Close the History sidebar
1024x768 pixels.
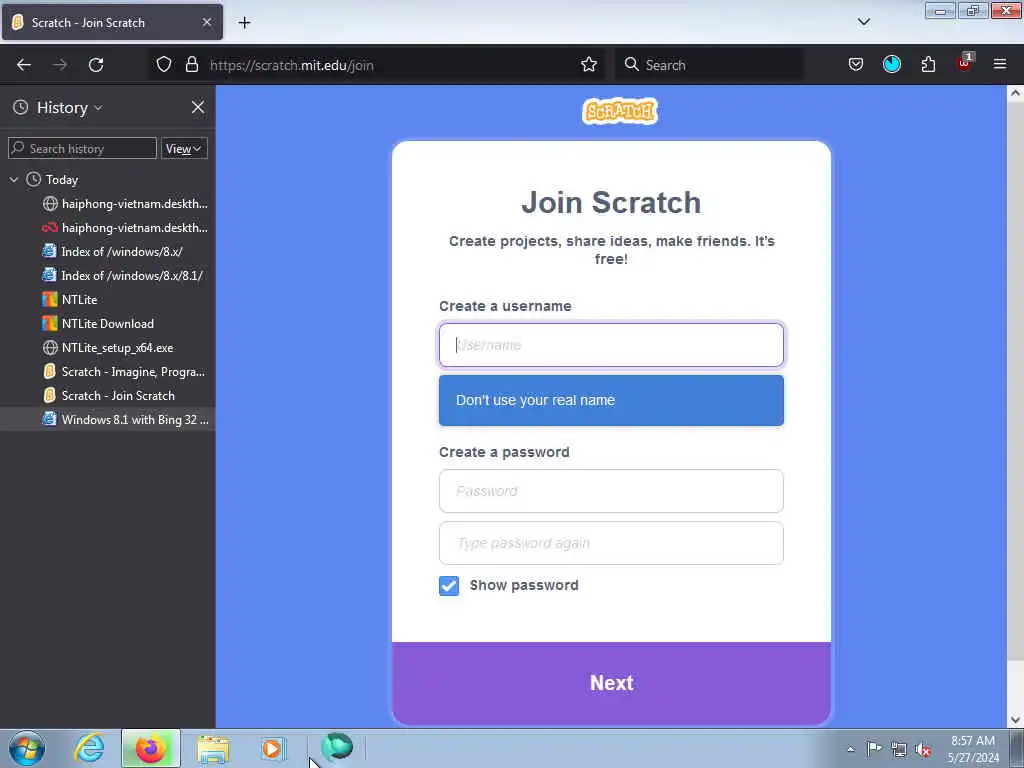coord(198,107)
